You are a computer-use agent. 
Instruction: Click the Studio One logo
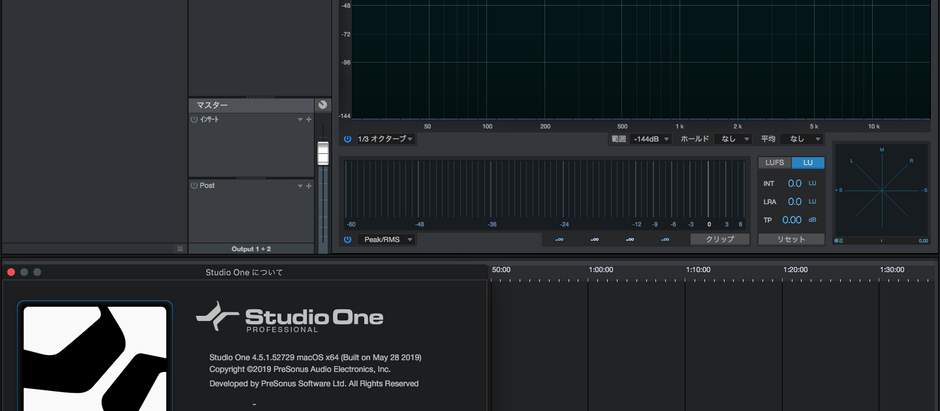290,317
